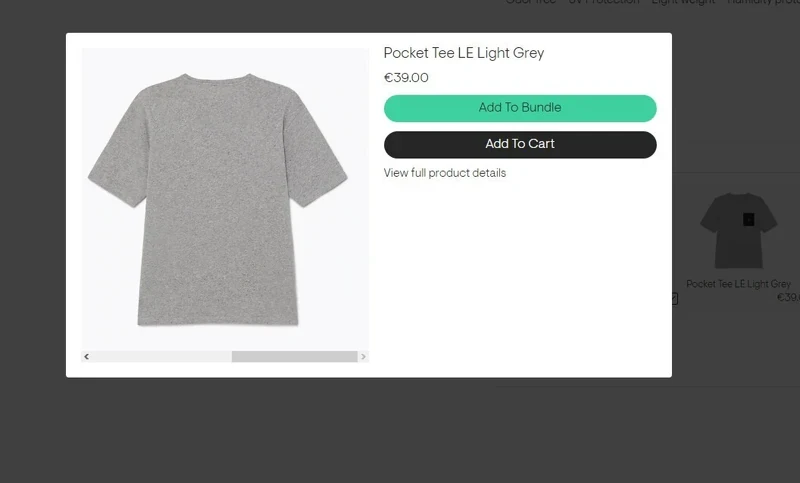Open the dimmed Pocket Tee LE Light Grey product name
Viewport: 800px width, 483px height.
point(738,284)
